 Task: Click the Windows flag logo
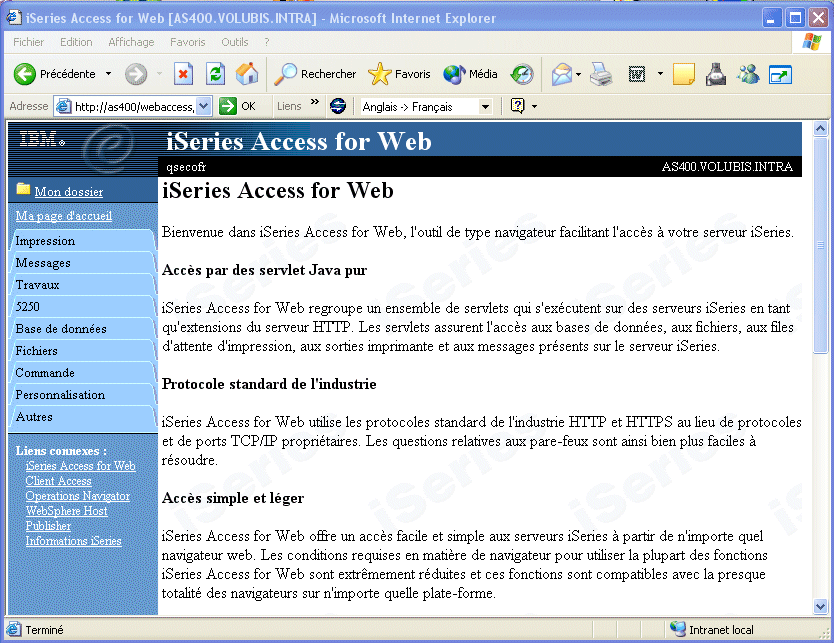pyautogui.click(x=812, y=41)
